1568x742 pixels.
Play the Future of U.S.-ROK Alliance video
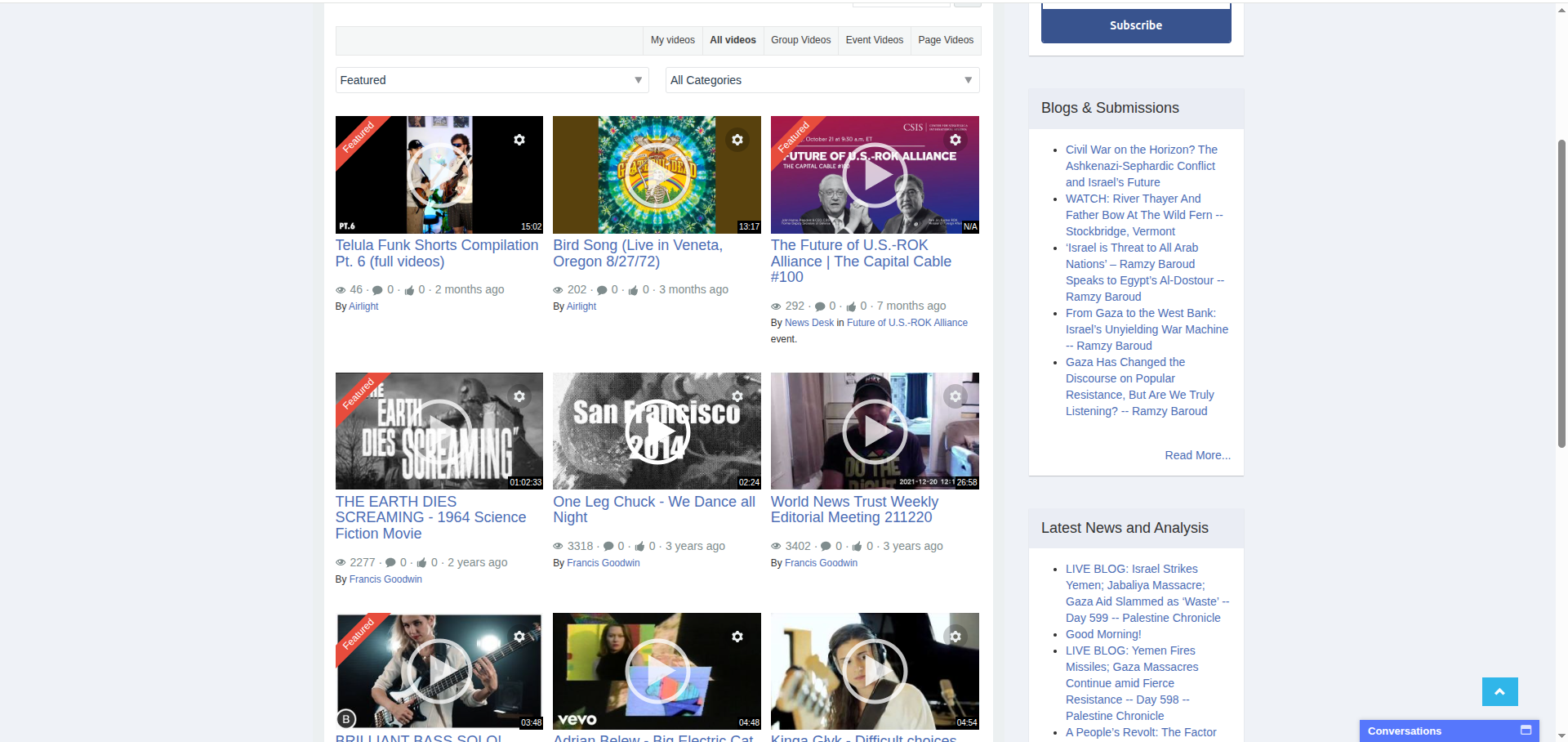[875, 175]
